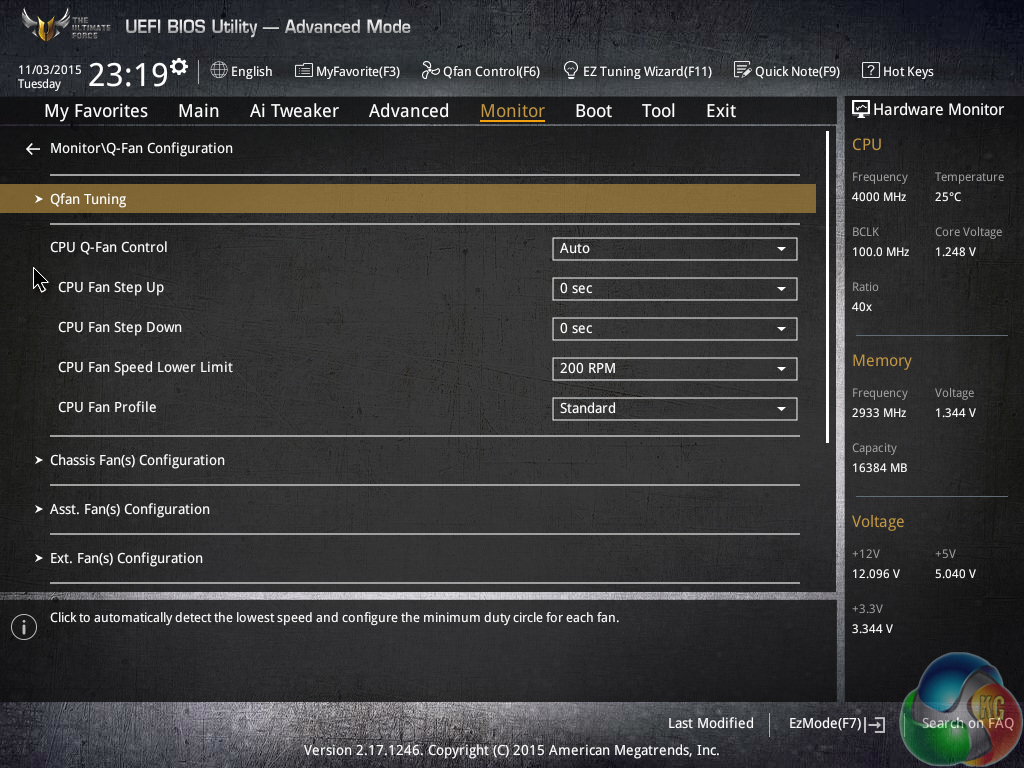Click the 23:19 clock display
Image resolution: width=1024 pixels, height=768 pixels.
pyautogui.click(x=128, y=74)
